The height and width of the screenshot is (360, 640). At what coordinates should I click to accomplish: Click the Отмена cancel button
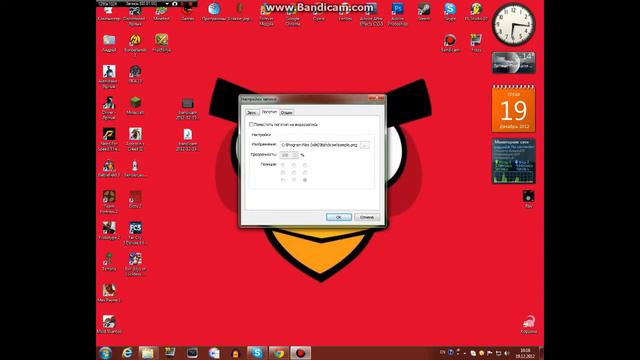pyautogui.click(x=367, y=217)
